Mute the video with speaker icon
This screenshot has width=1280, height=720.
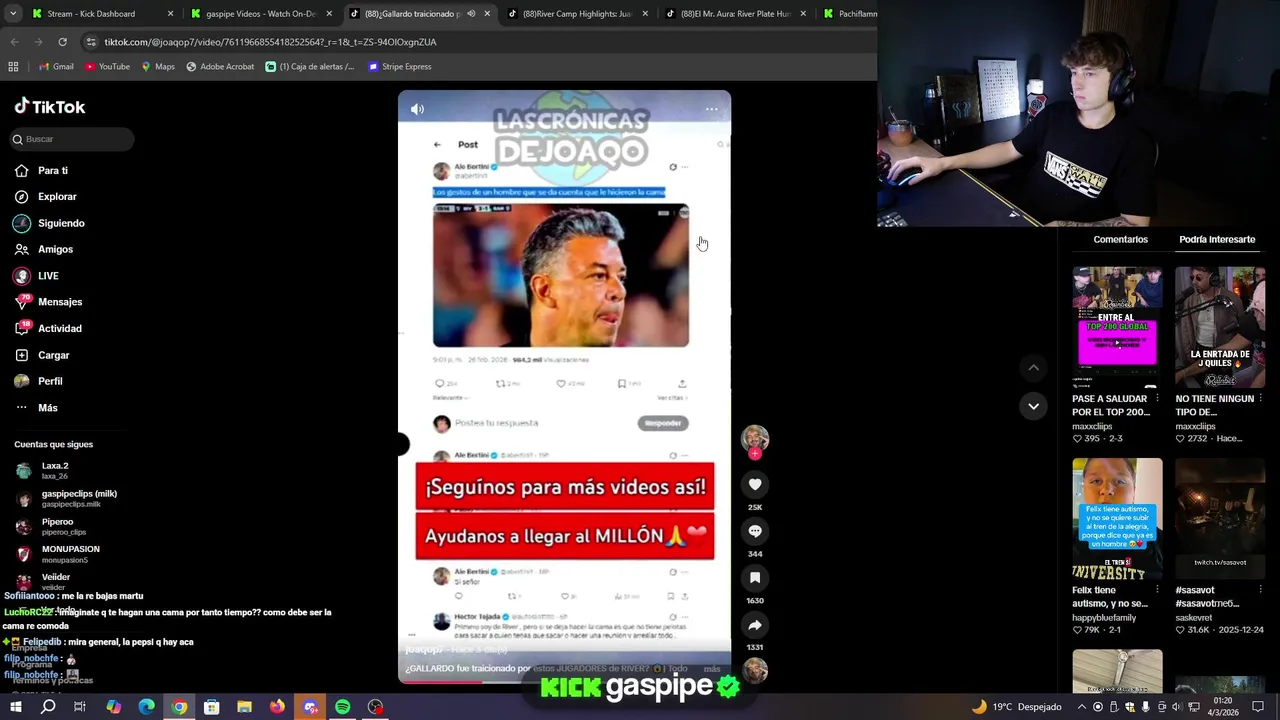tap(417, 109)
